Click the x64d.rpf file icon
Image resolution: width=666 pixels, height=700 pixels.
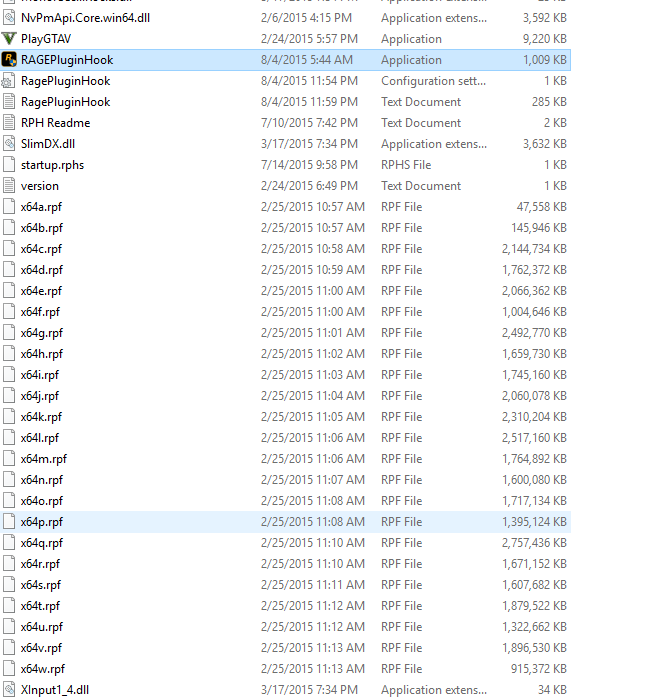click(9, 270)
